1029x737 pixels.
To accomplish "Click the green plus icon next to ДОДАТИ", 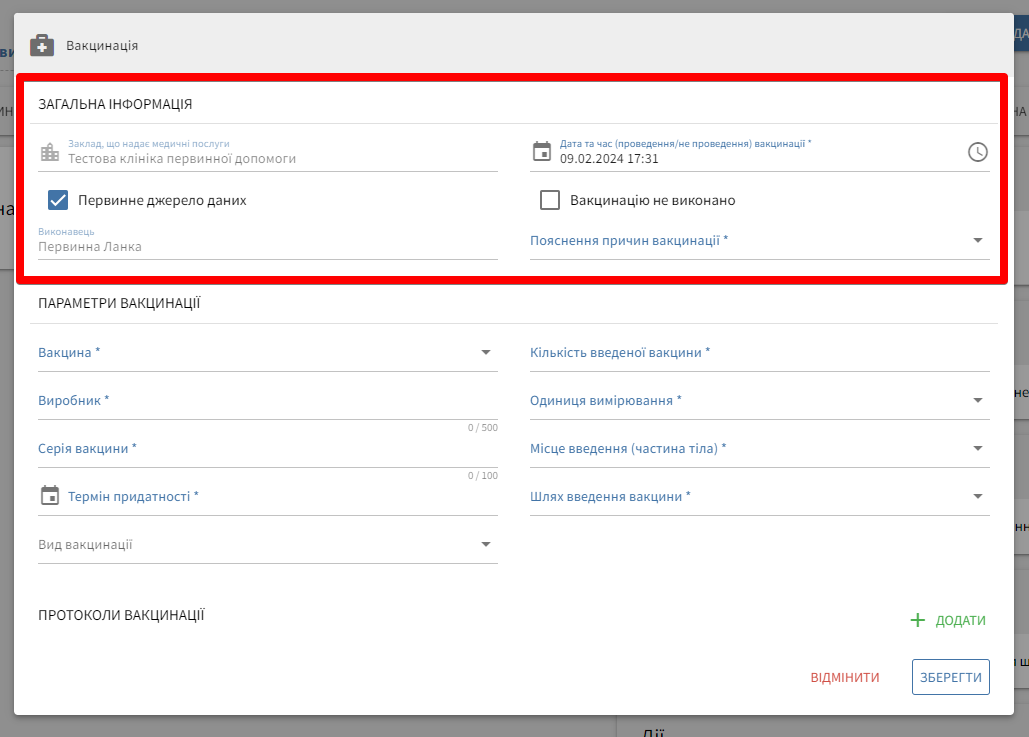I will 917,620.
